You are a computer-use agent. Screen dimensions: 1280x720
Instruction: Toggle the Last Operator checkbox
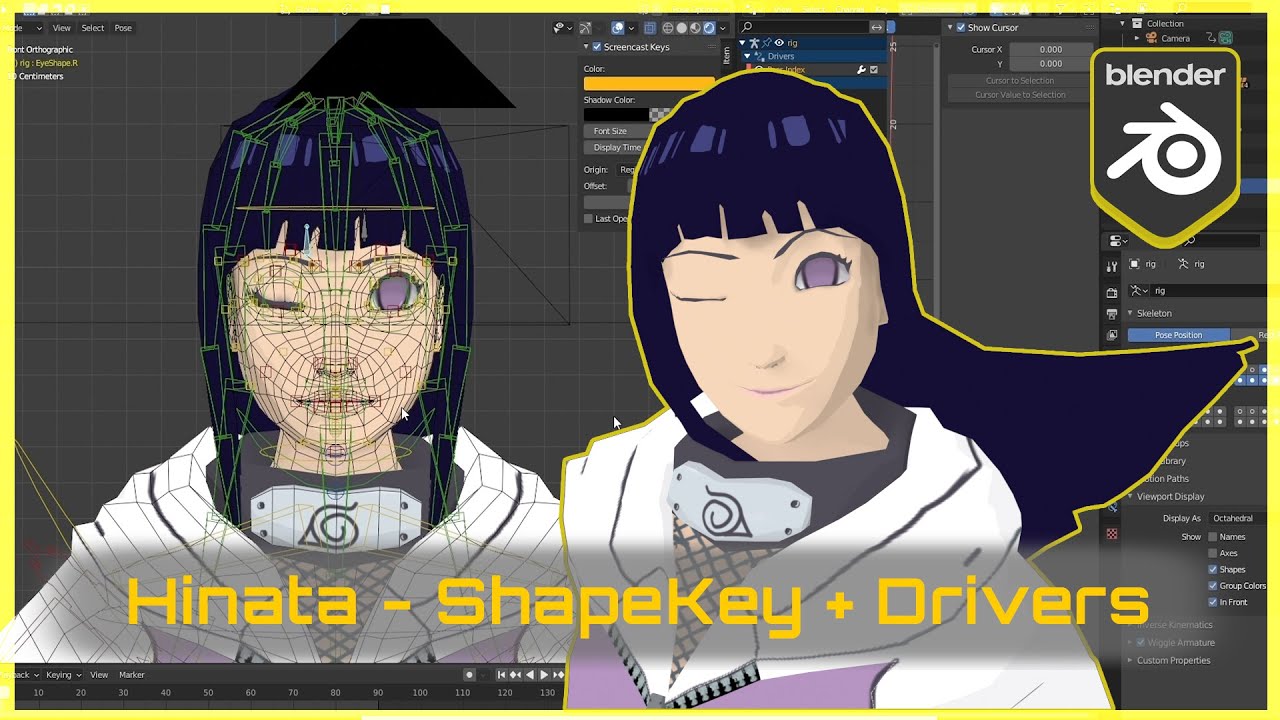tap(588, 219)
